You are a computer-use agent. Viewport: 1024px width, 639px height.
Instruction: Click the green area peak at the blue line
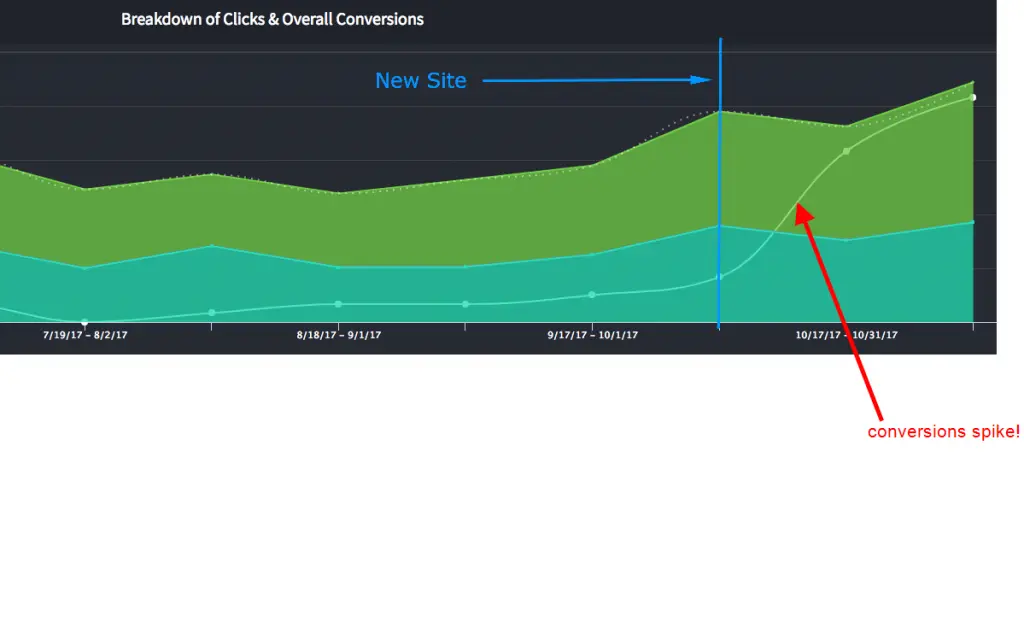pyautogui.click(x=720, y=112)
